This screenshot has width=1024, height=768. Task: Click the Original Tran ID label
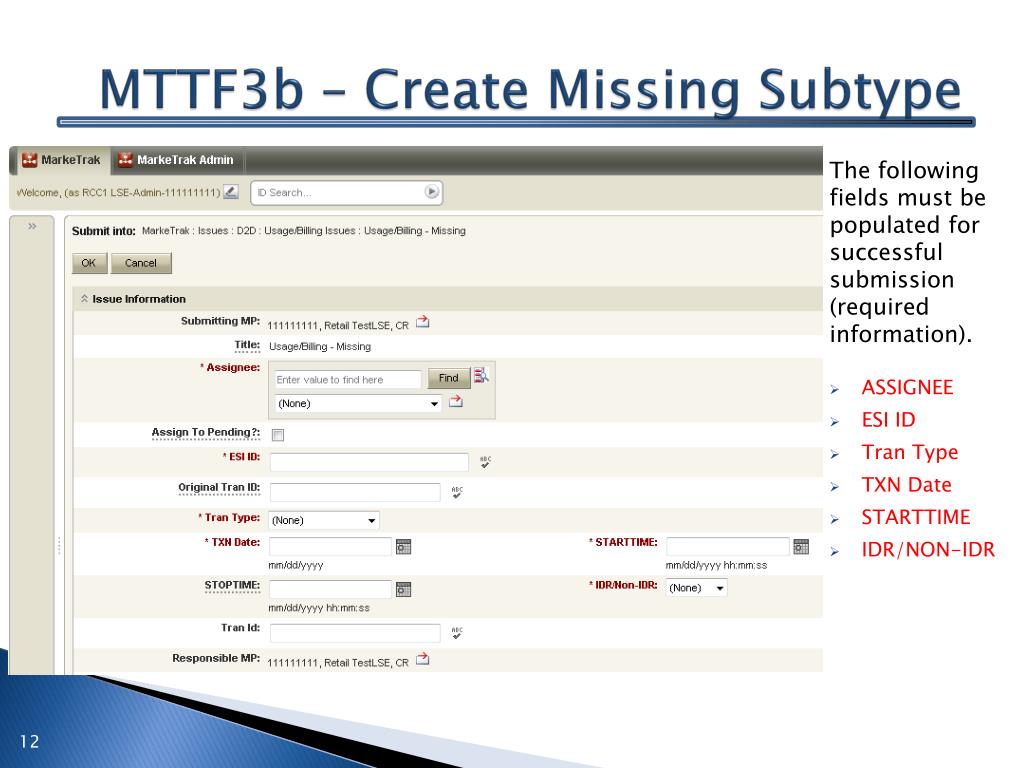coord(219,487)
